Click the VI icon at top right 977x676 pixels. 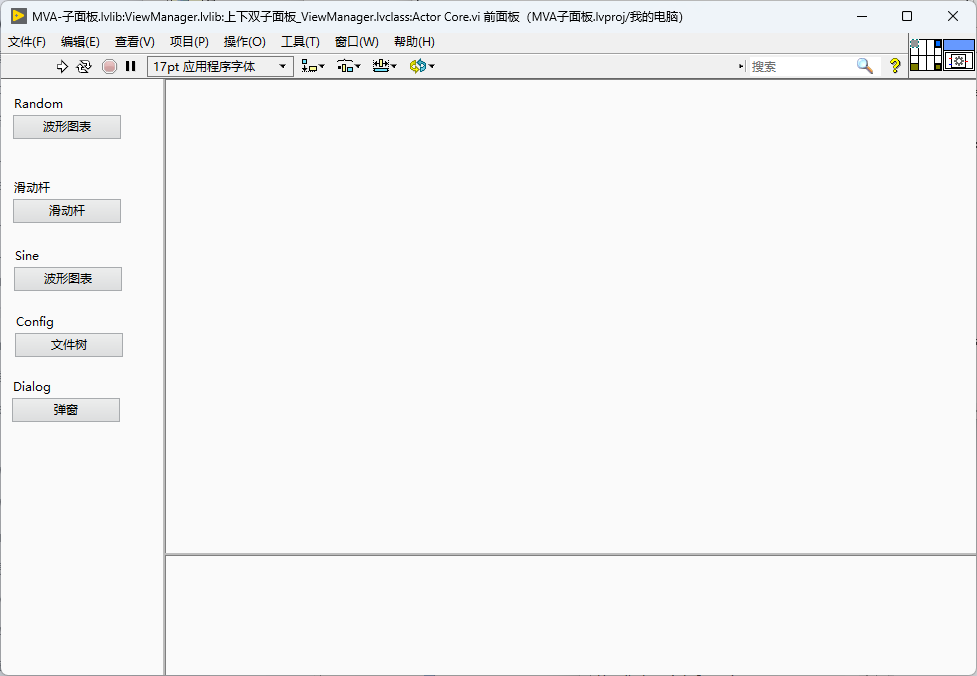[959, 55]
